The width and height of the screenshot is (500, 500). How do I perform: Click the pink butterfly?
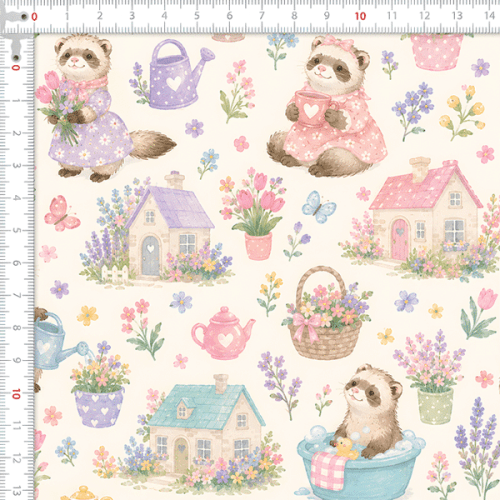click(x=62, y=214)
